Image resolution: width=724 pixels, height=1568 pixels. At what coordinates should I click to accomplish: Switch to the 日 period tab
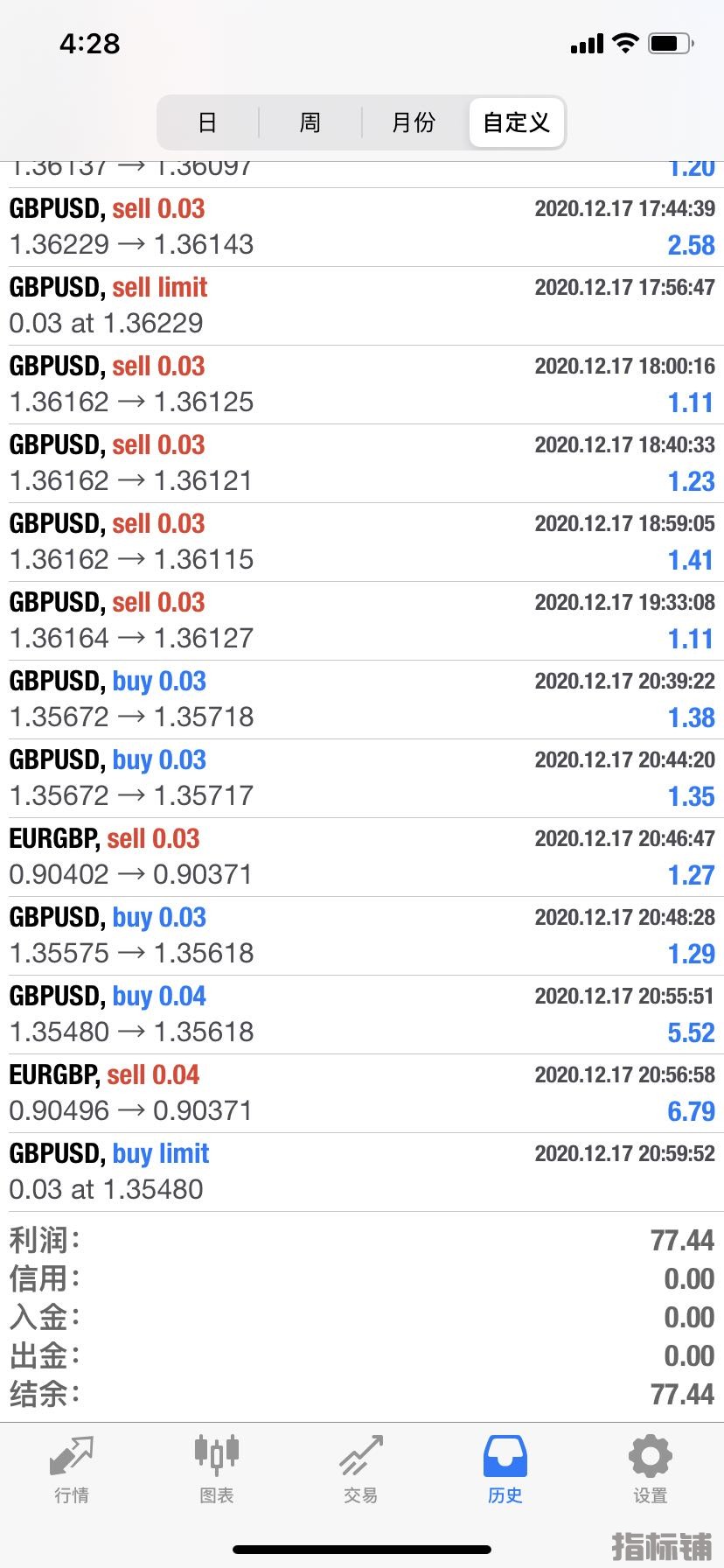point(207,122)
